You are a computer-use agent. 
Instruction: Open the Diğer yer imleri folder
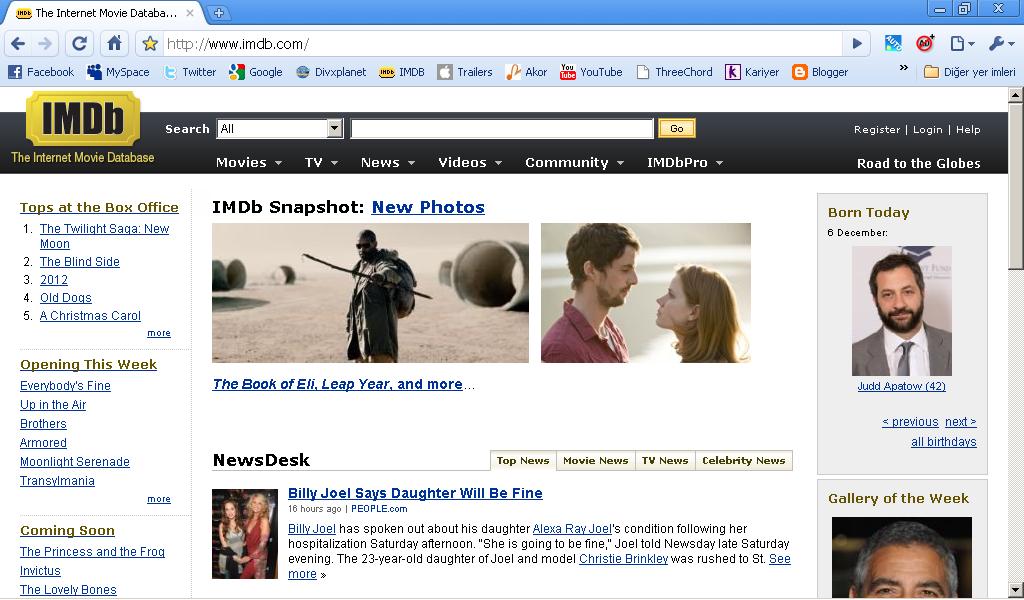(970, 72)
